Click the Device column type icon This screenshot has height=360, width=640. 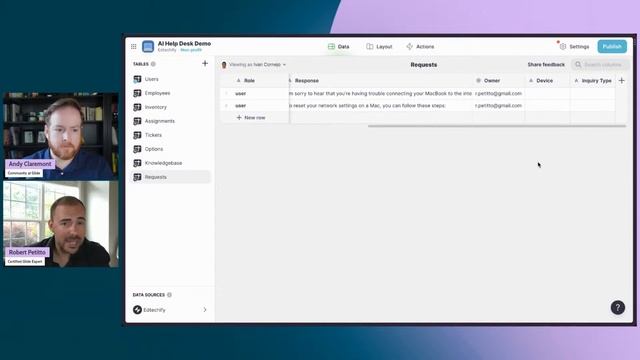(531, 80)
